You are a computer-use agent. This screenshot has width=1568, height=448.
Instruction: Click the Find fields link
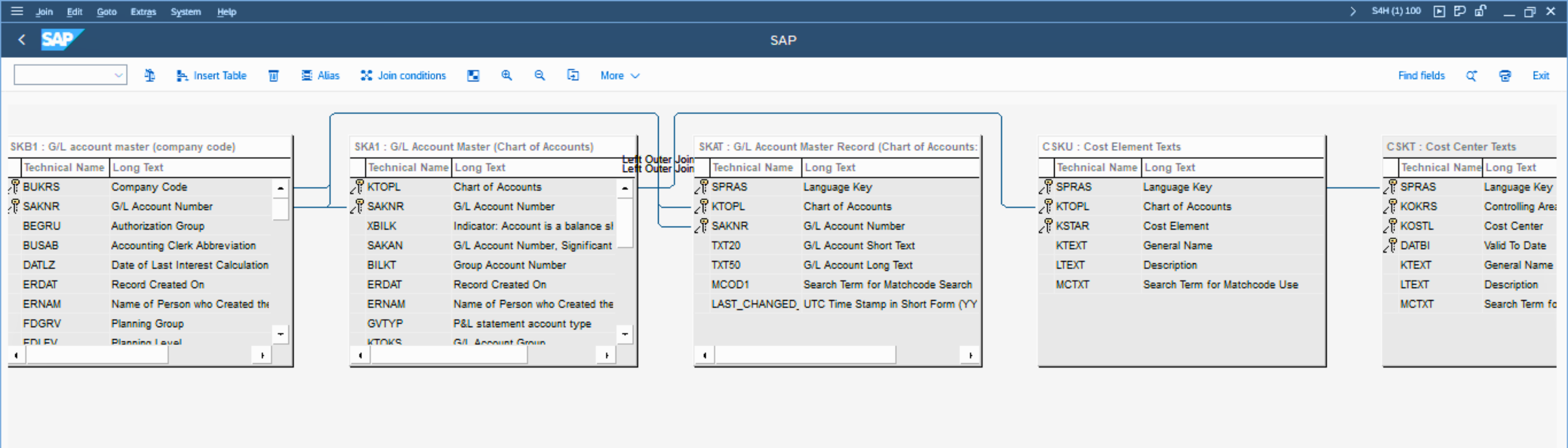point(1421,75)
